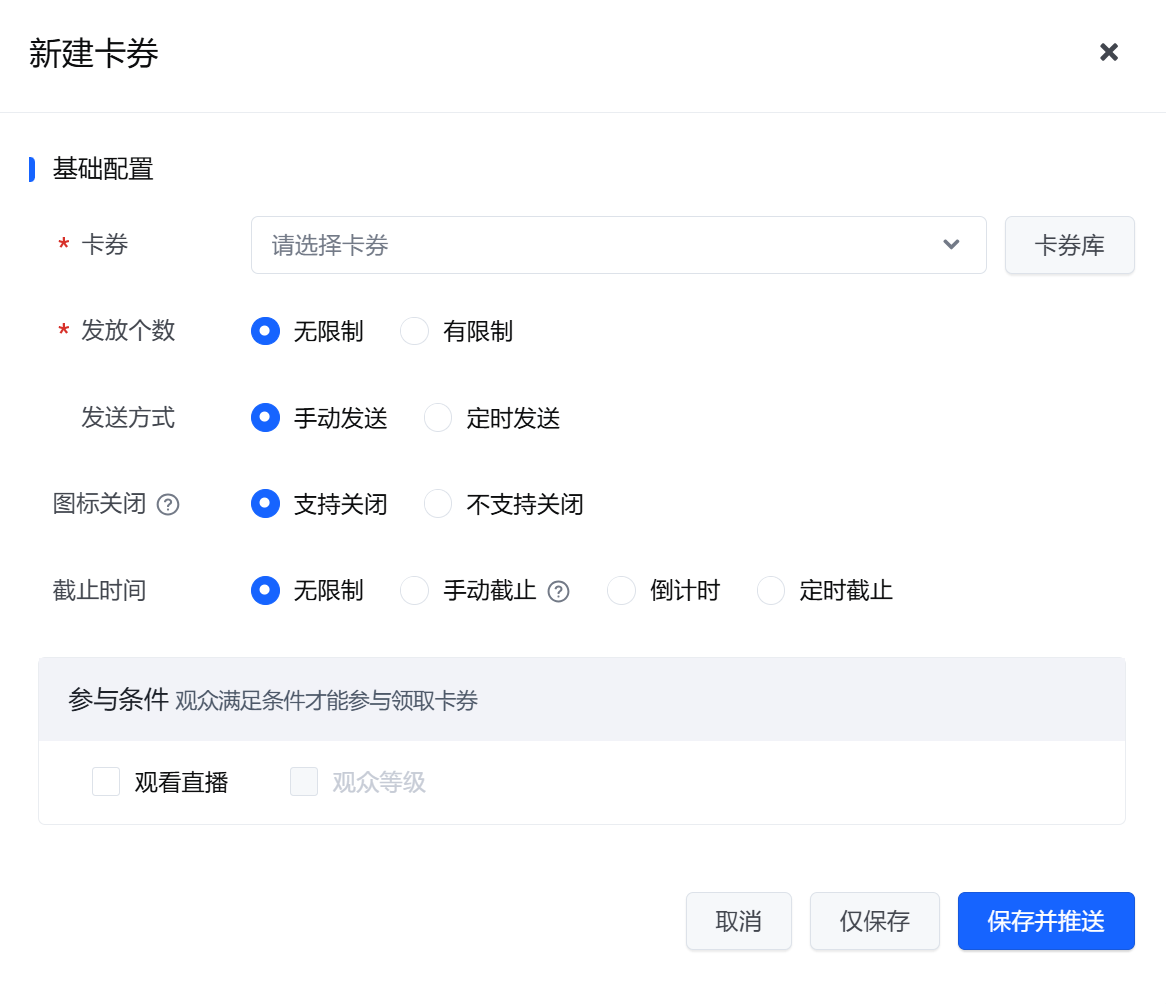1166x1004 pixels.
Task: Select 手动发送 send method
Action: pos(266,418)
